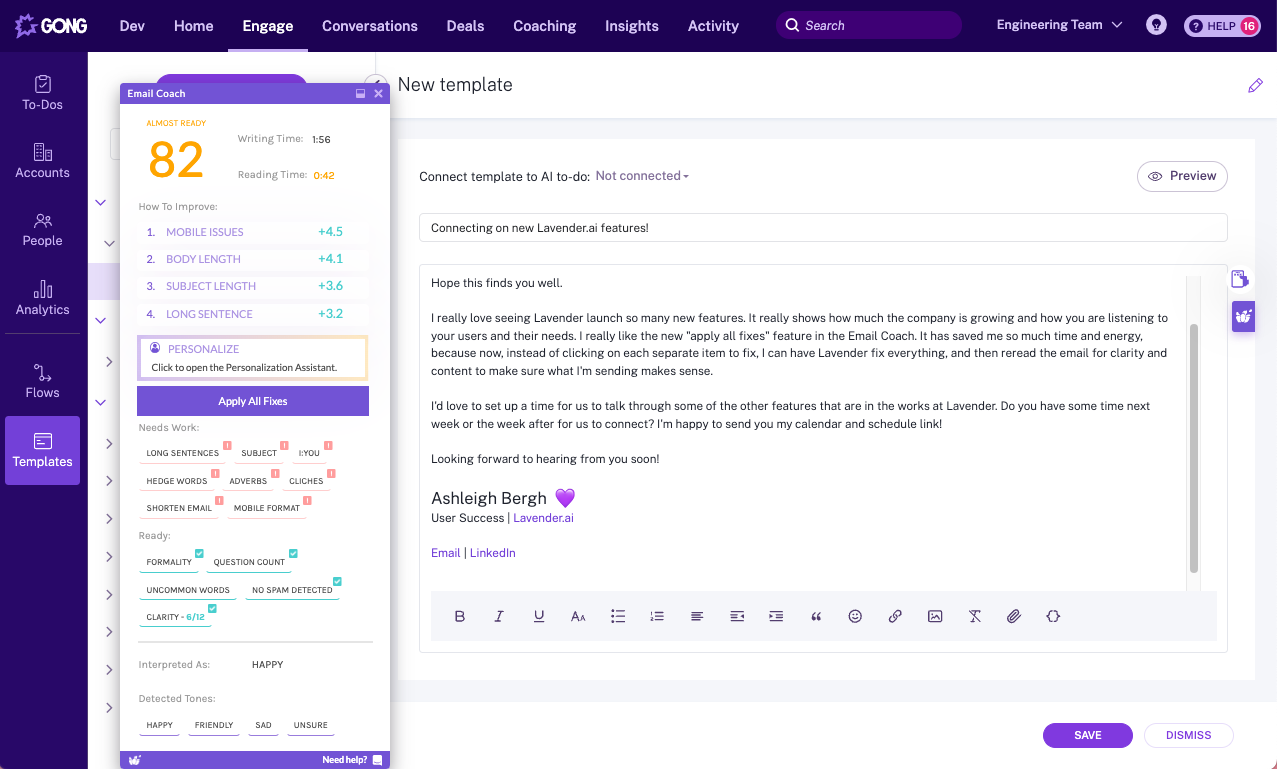Viewport: 1277px width, 769px height.
Task: Expand Long Sentence improvement item
Action: point(253,314)
